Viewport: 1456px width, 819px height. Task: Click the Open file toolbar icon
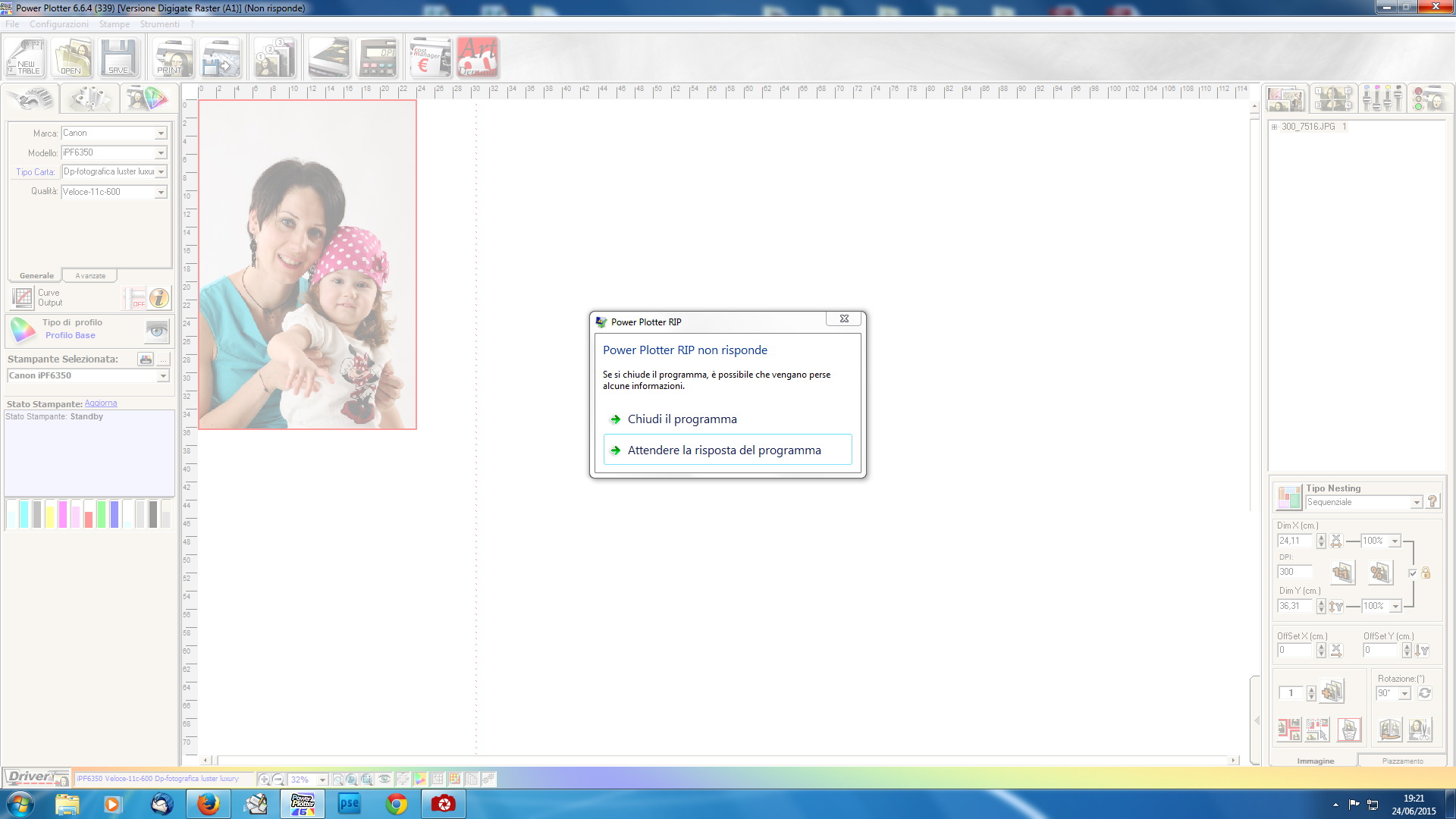(72, 58)
